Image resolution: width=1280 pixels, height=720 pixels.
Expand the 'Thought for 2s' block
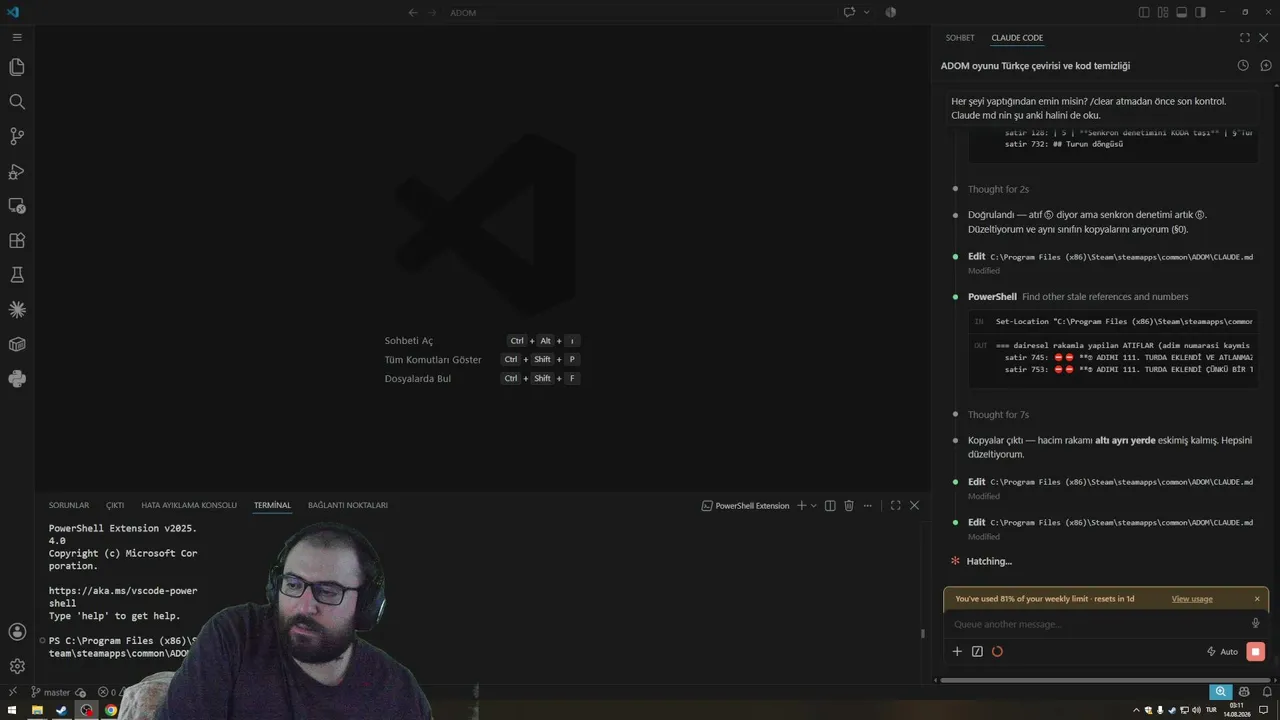pyautogui.click(x=998, y=189)
